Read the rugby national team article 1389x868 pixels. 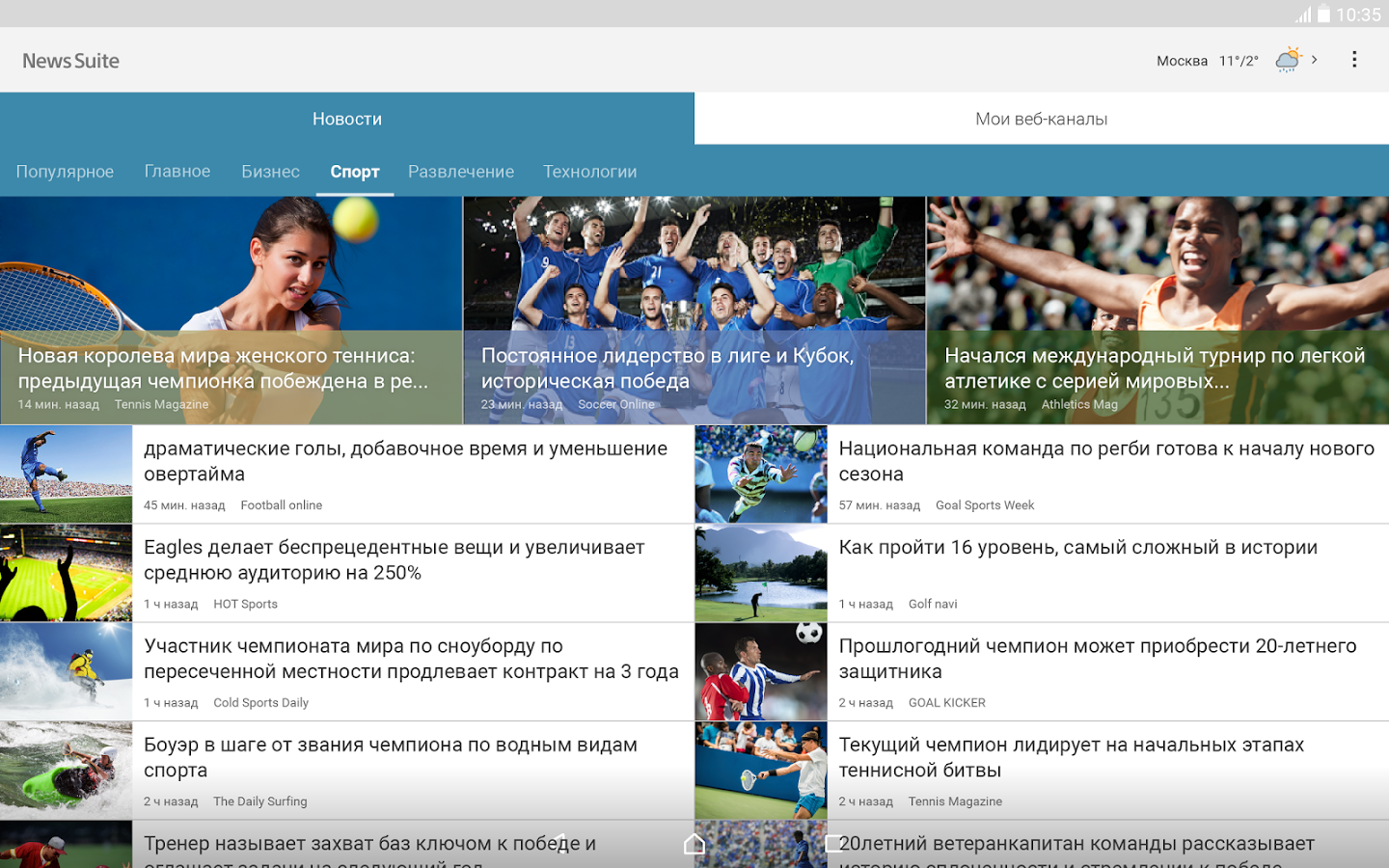click(x=1106, y=462)
